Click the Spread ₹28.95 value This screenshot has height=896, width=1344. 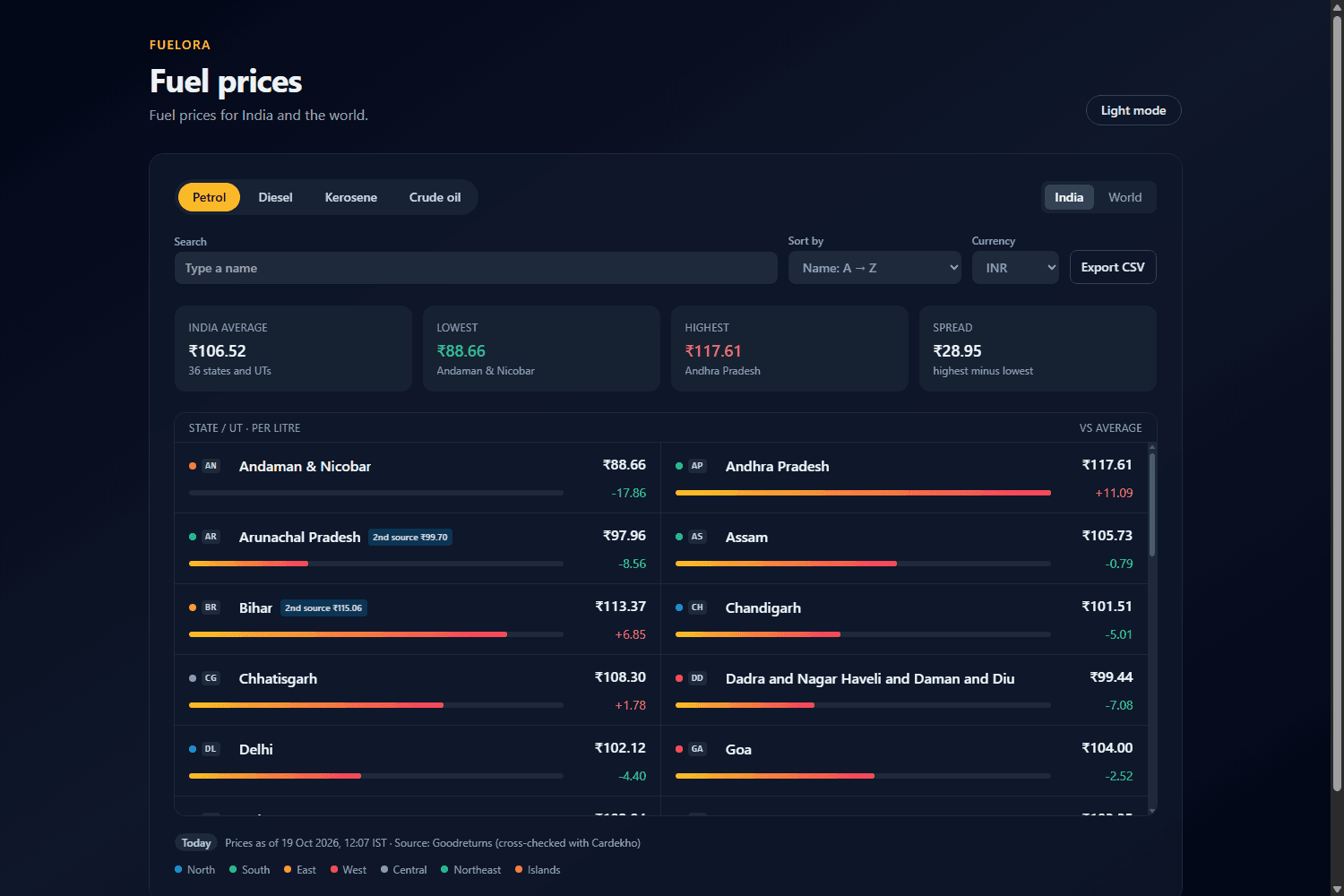(957, 351)
